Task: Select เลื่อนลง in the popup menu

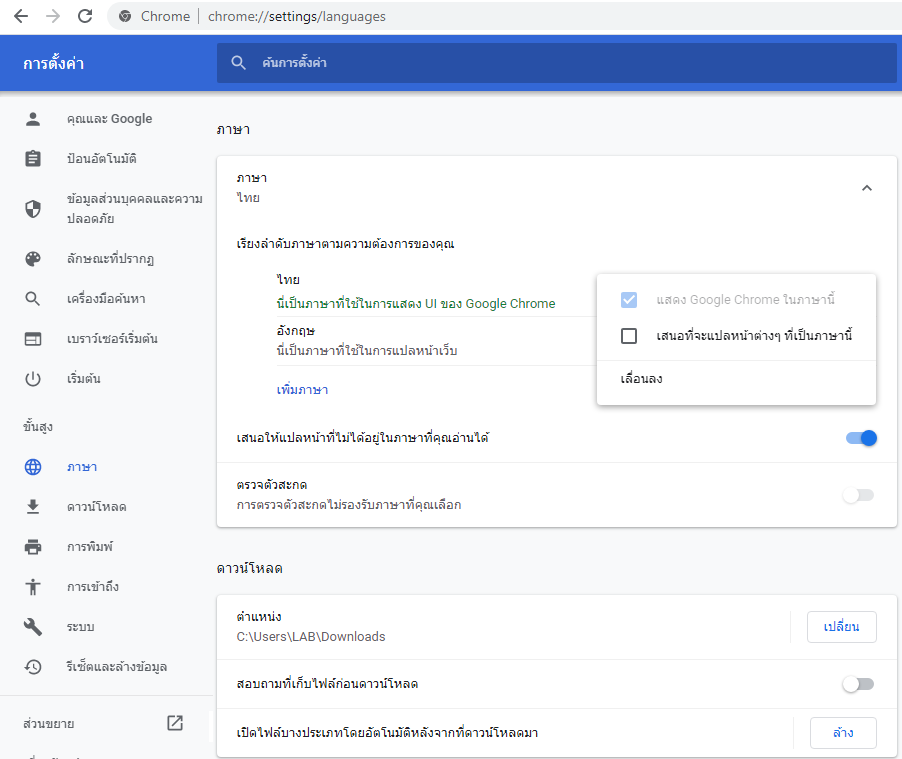Action: (642, 379)
